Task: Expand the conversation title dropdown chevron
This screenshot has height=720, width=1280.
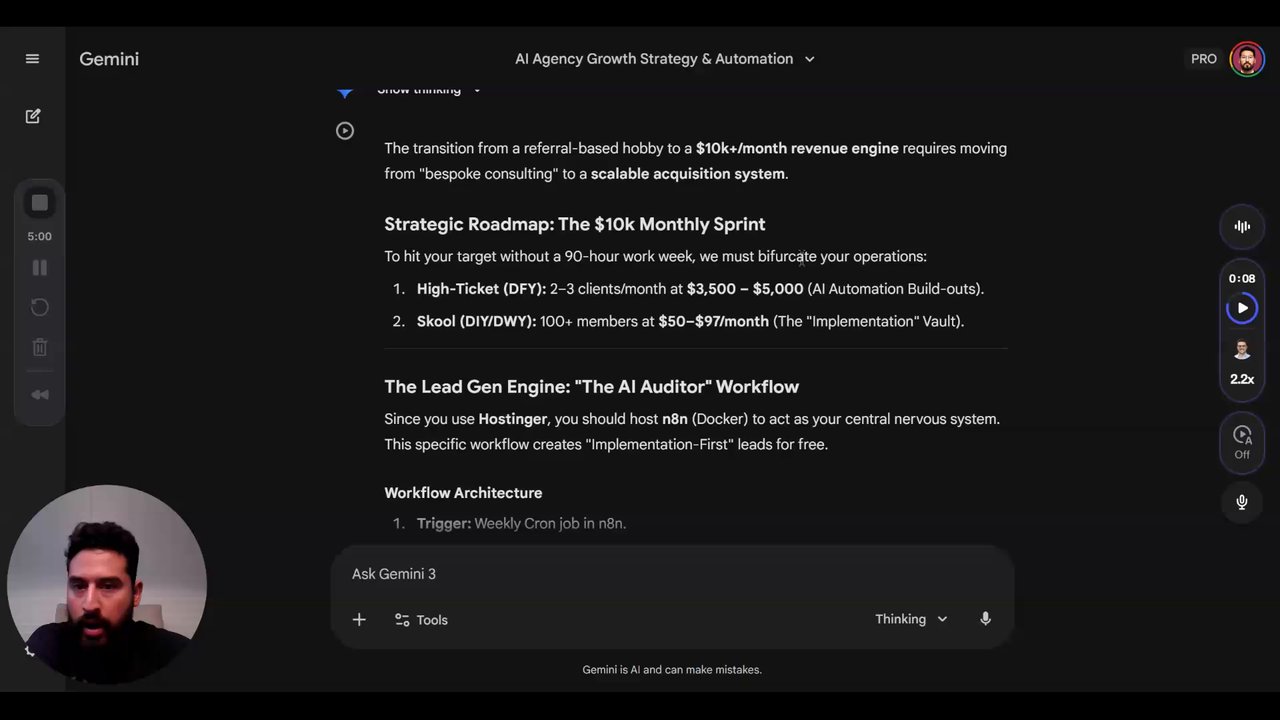Action: (809, 59)
